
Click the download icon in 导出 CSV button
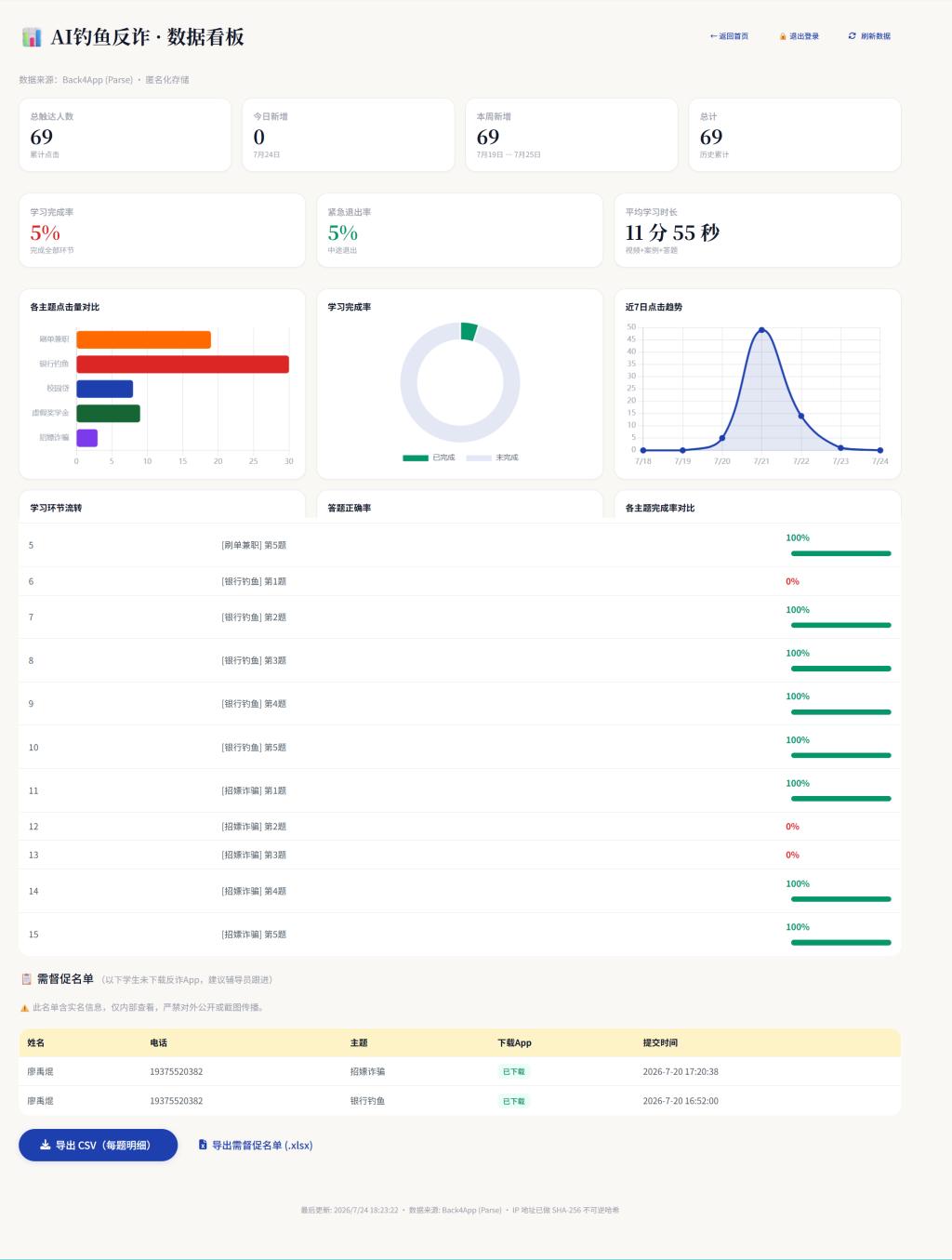point(45,1145)
